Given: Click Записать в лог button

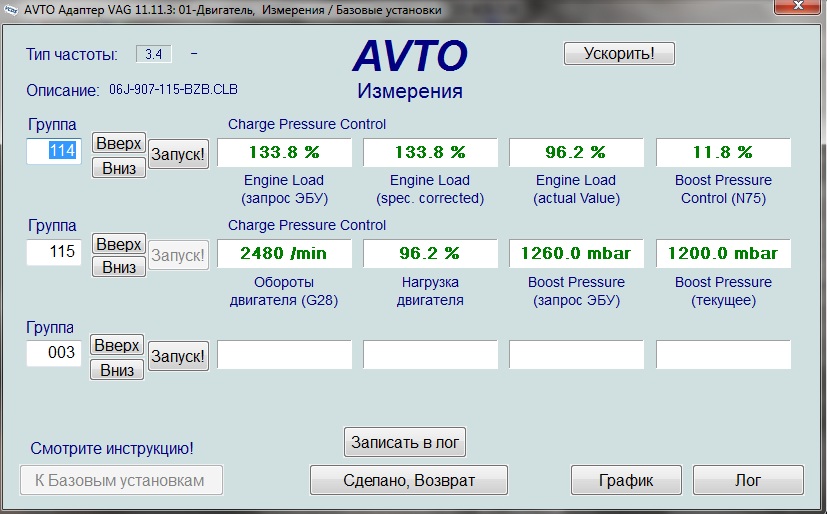Looking at the screenshot, I should point(405,441).
